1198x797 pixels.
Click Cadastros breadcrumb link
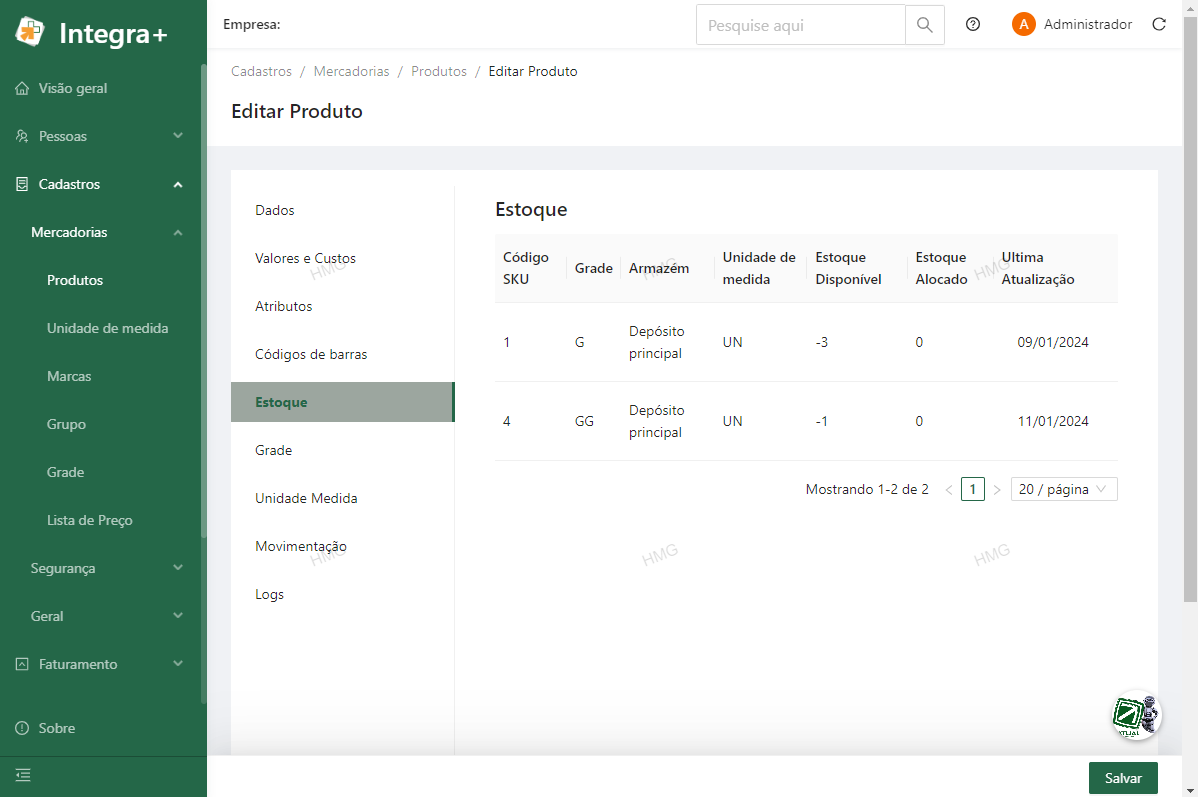click(261, 71)
